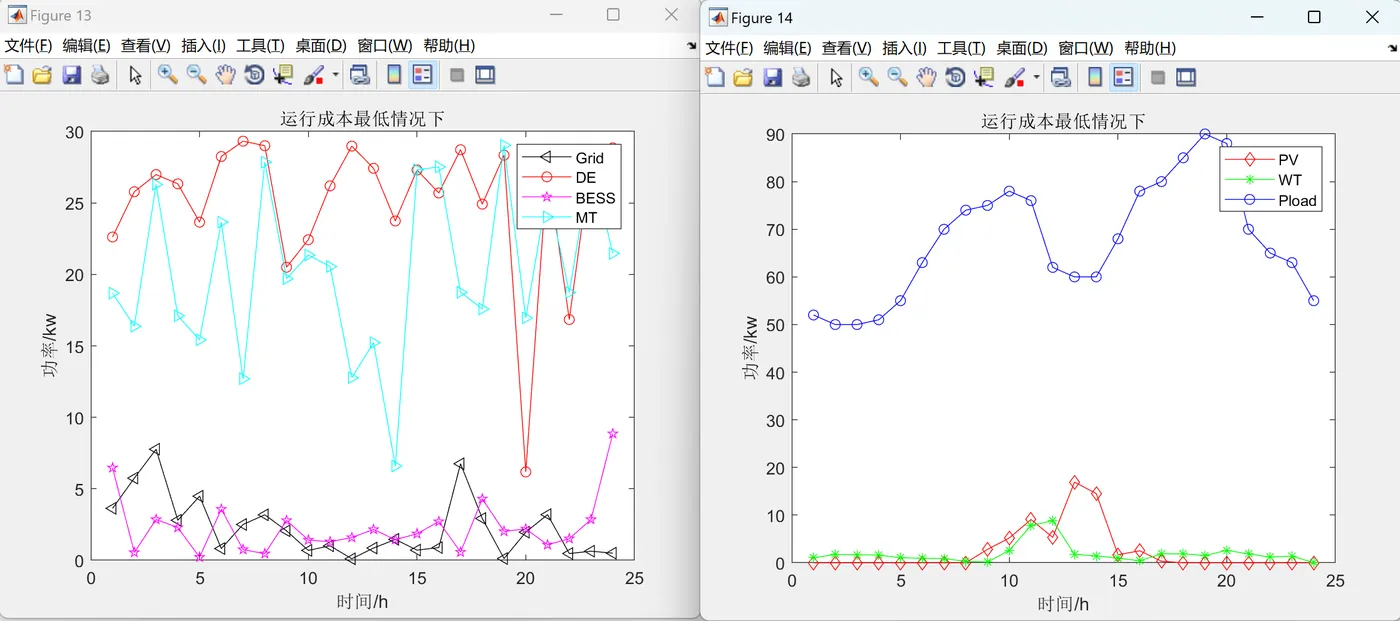Open 查看(V) menu in Figure 14
Viewport: 1400px width, 621px height.
click(x=847, y=48)
